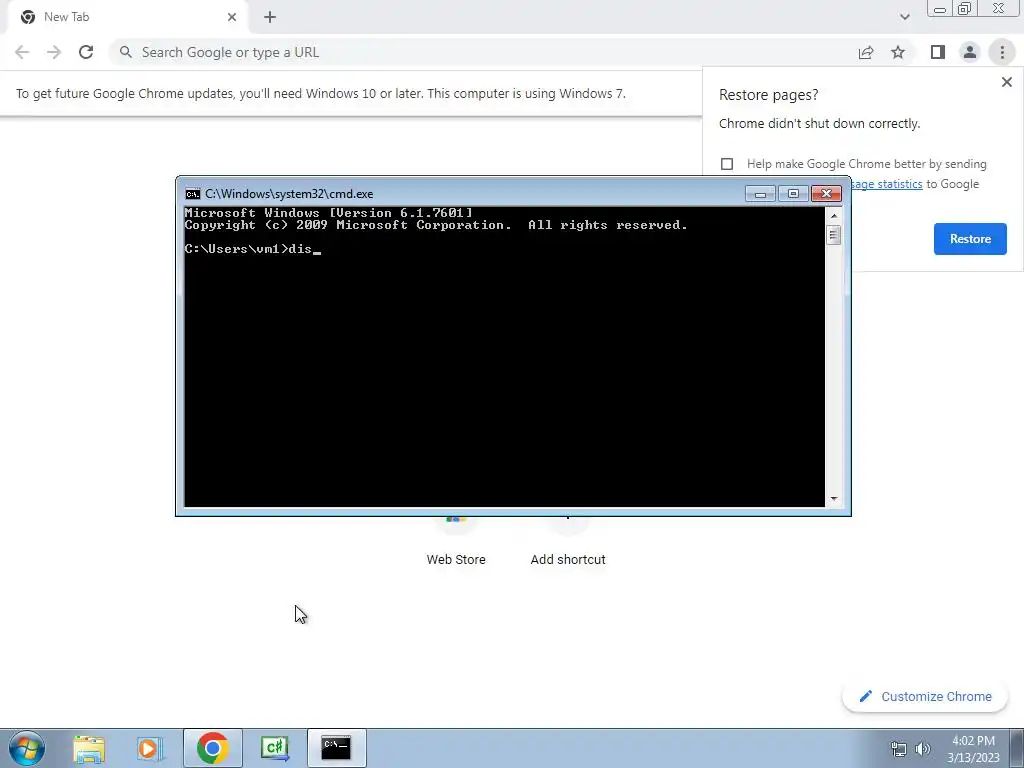Check Help make Google Chrome better checkbox
Viewport: 1024px width, 768px height.
point(727,164)
